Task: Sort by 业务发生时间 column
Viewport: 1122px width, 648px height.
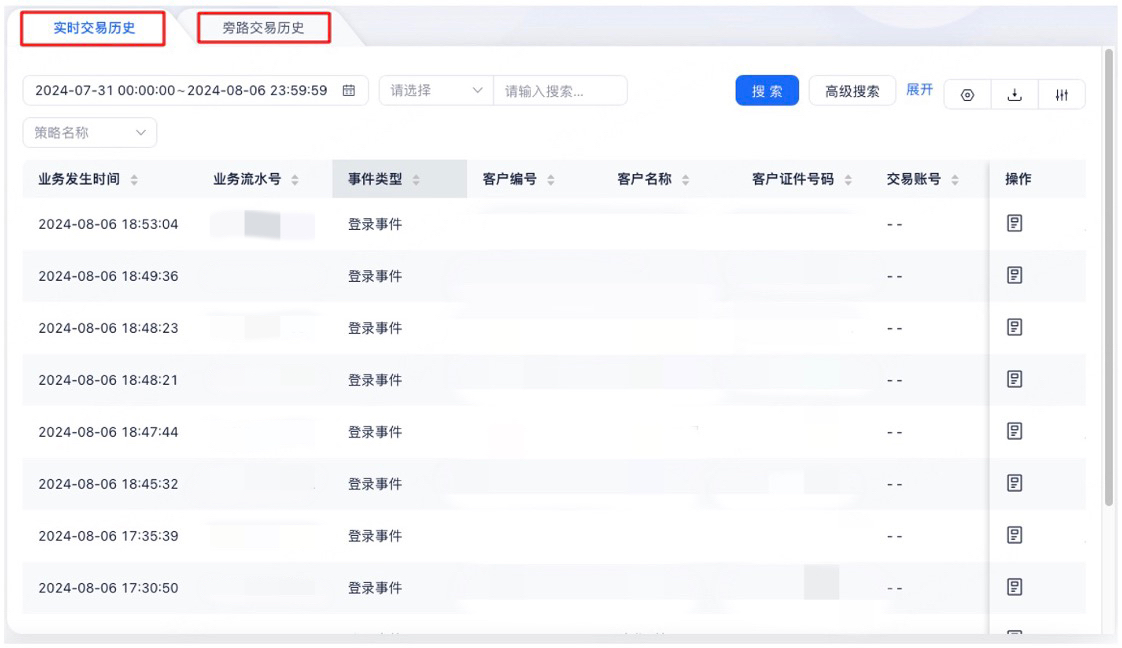Action: coord(134,180)
